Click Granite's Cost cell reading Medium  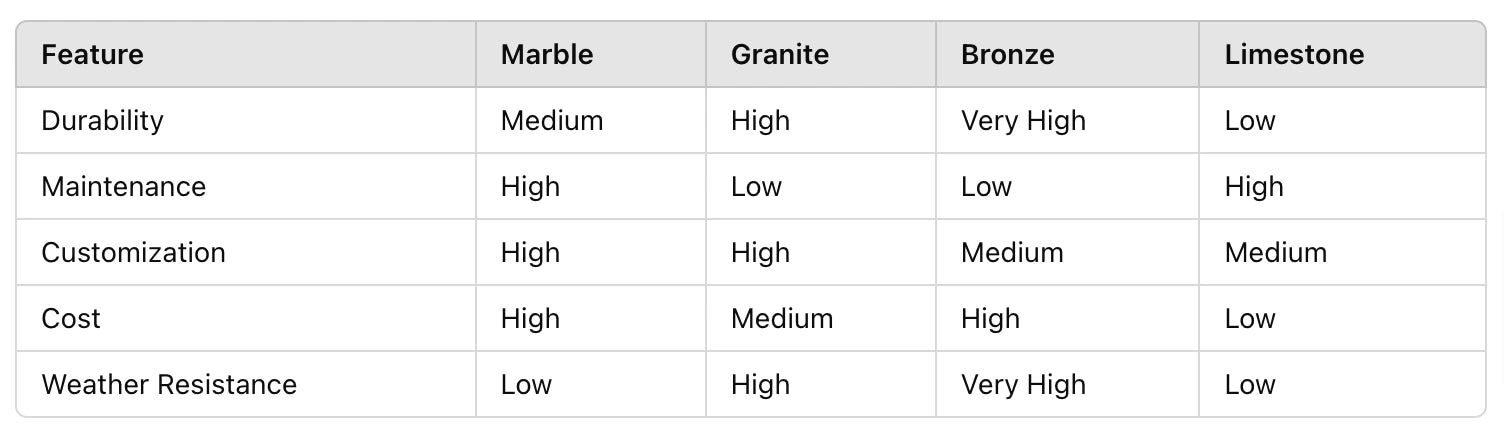click(x=782, y=319)
